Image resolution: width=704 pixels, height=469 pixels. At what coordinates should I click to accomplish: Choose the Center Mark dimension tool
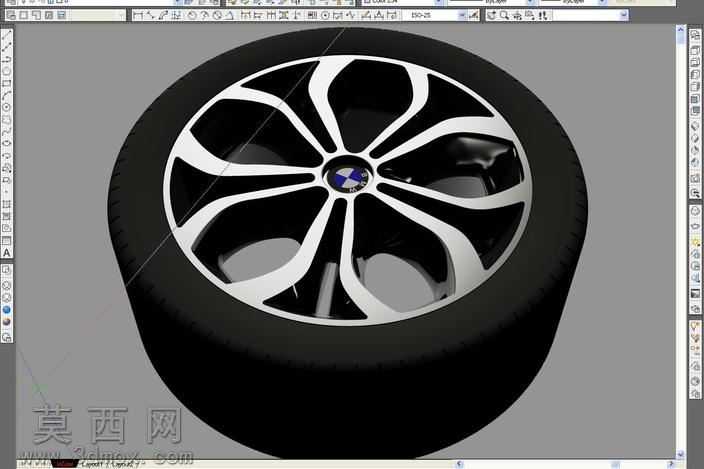(x=325, y=16)
